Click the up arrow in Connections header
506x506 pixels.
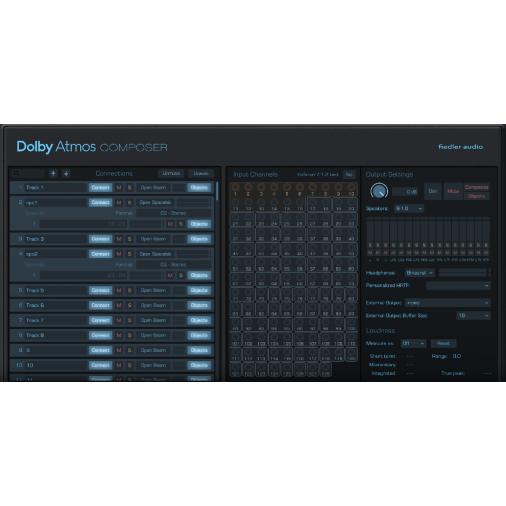53,173
